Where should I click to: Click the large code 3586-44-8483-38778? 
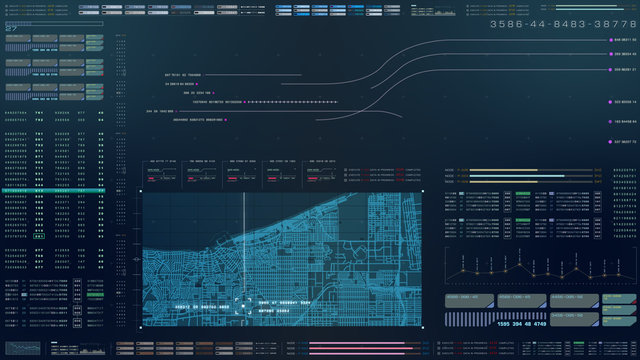563,24
